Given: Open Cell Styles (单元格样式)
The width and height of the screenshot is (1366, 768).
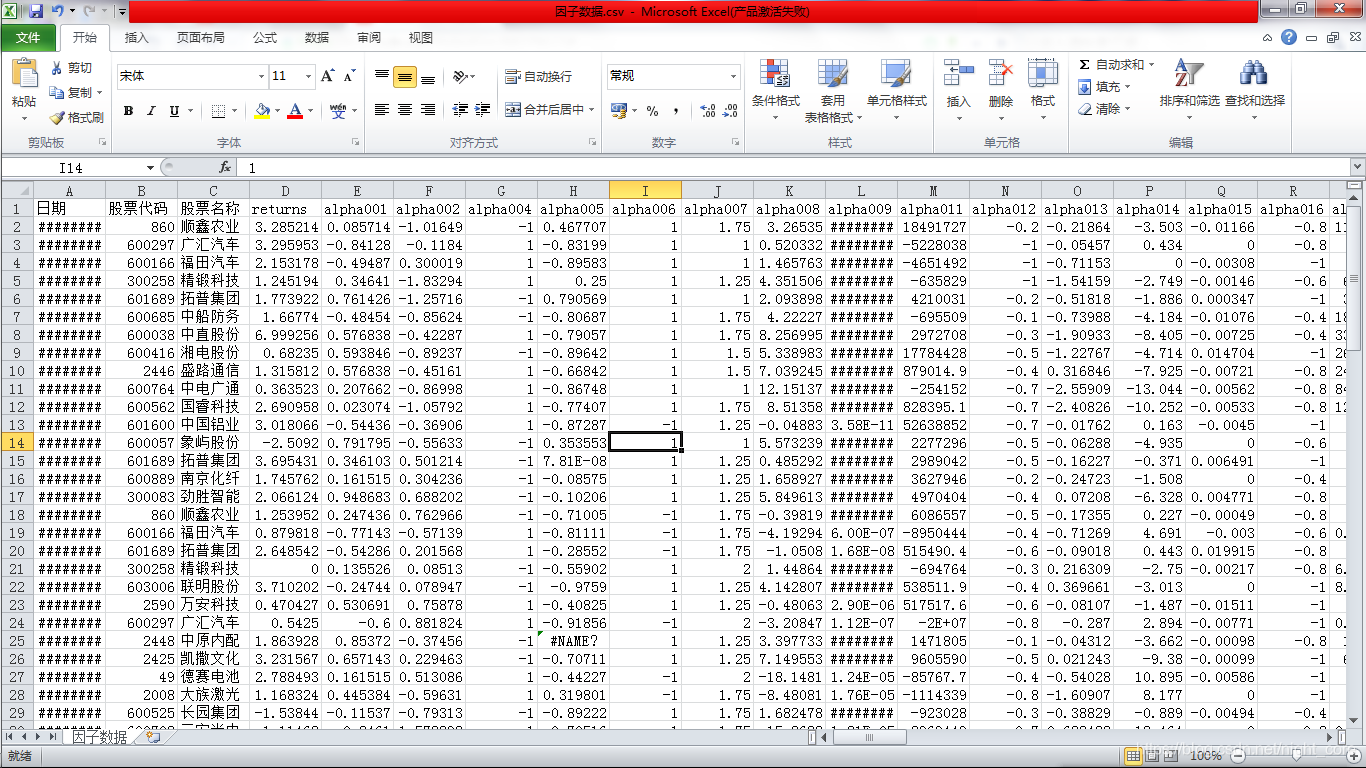Looking at the screenshot, I should pyautogui.click(x=896, y=91).
